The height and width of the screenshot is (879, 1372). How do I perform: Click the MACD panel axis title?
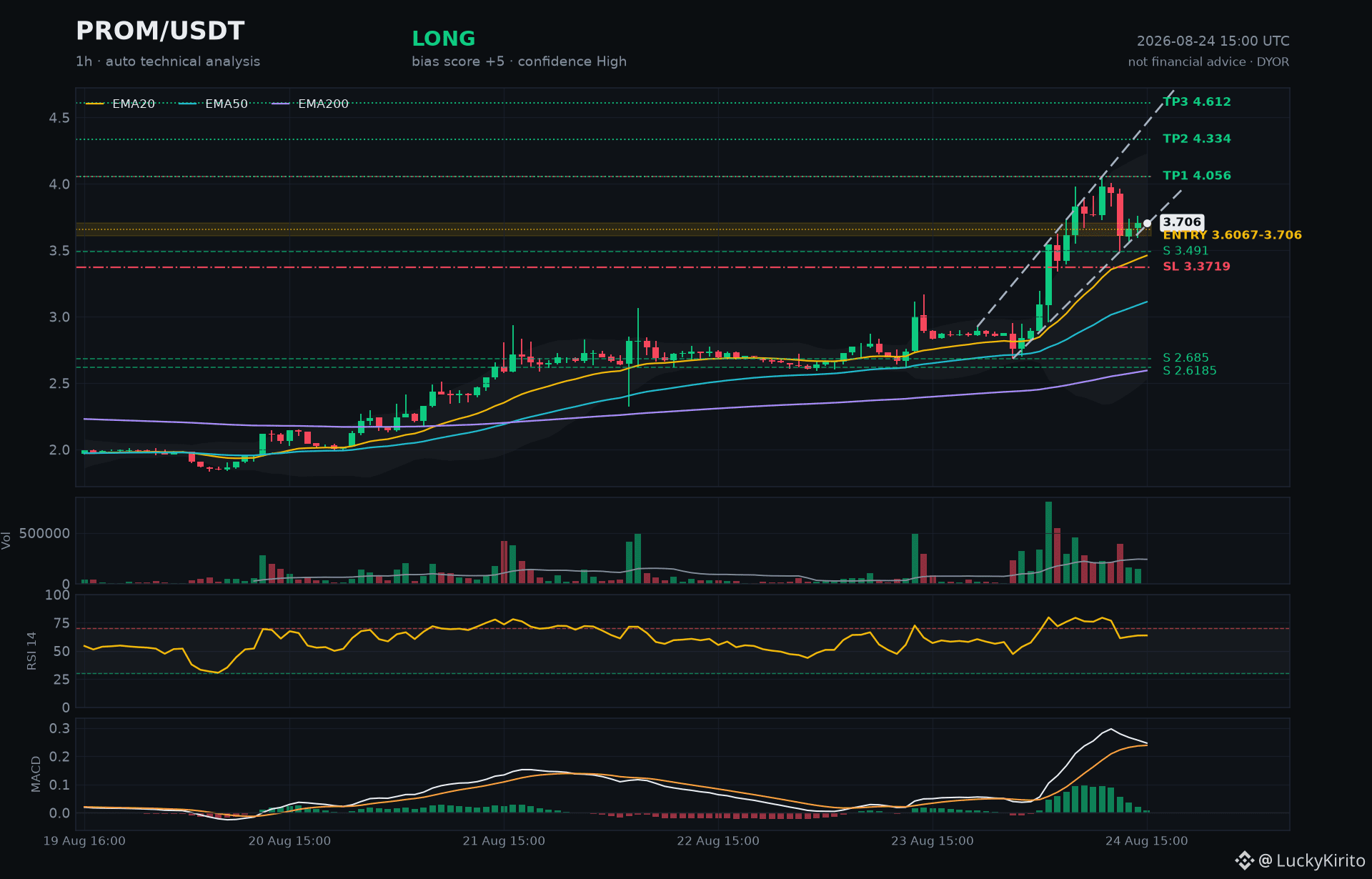(x=36, y=774)
